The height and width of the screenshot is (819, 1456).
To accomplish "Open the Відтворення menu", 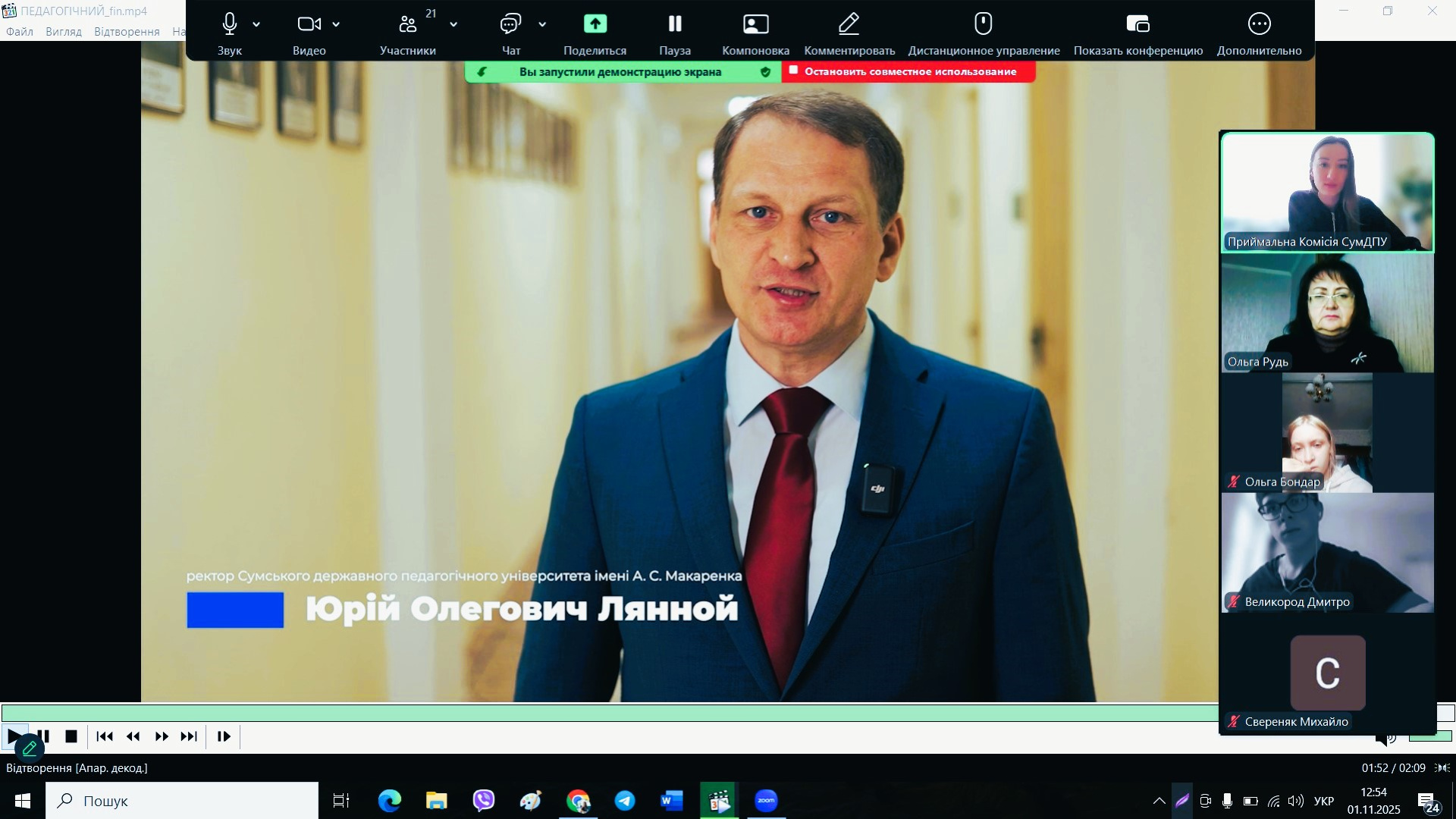I will click(127, 32).
